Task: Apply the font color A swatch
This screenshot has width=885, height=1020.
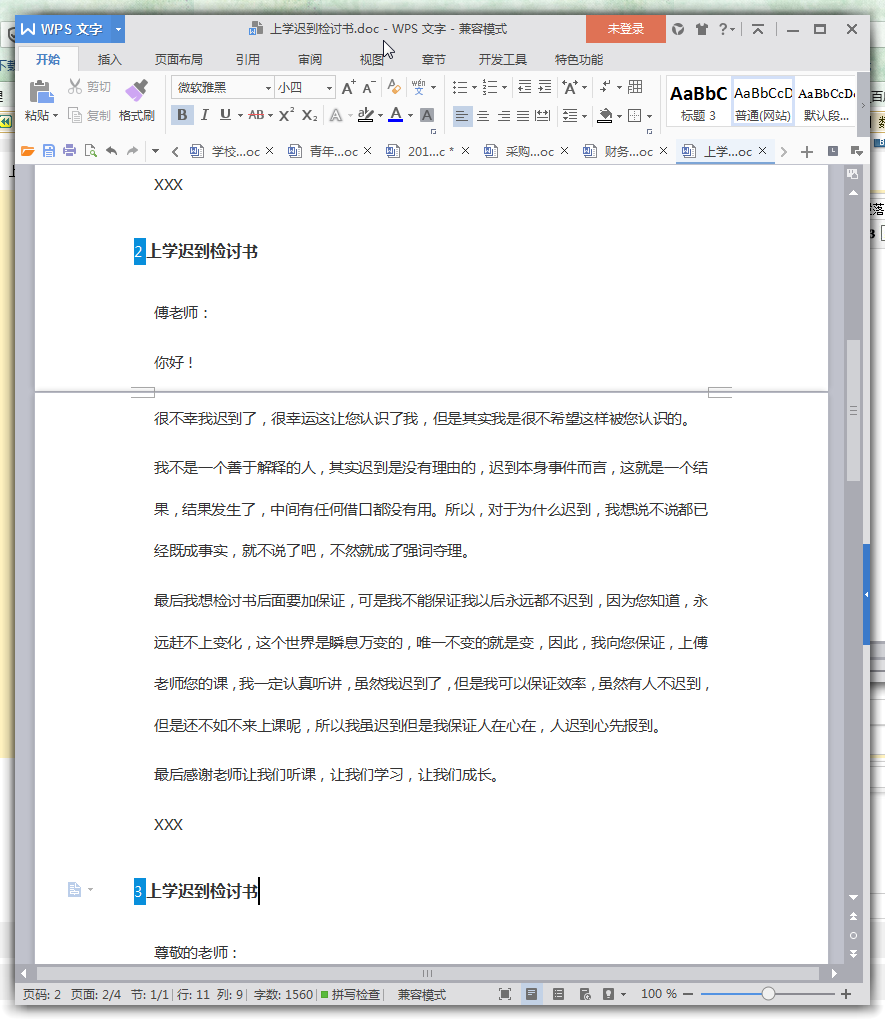Action: pyautogui.click(x=396, y=115)
